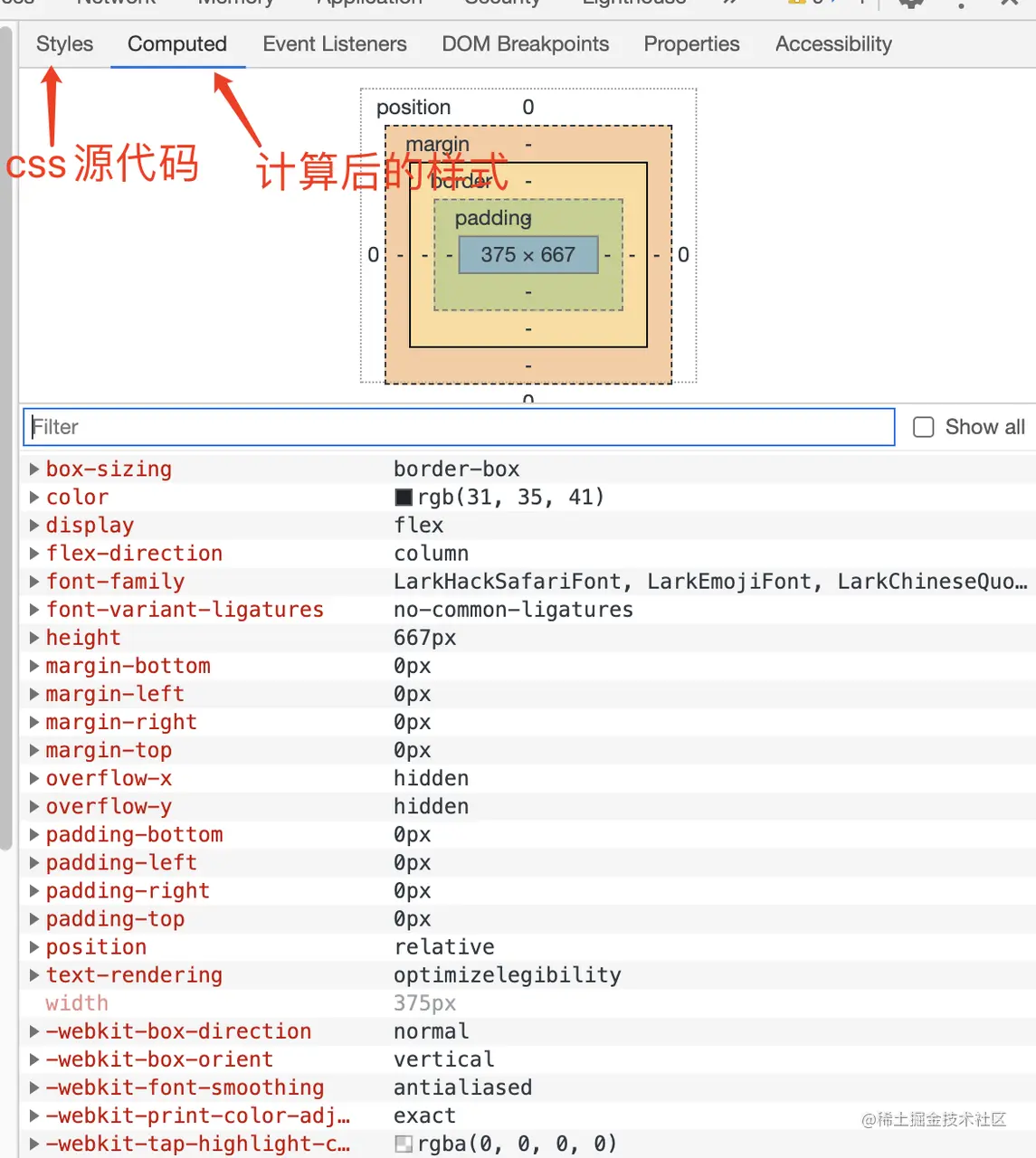This screenshot has height=1158, width=1036.
Task: Click the rgba(0, 0, 0, 0) color swatch
Action: click(x=404, y=1144)
